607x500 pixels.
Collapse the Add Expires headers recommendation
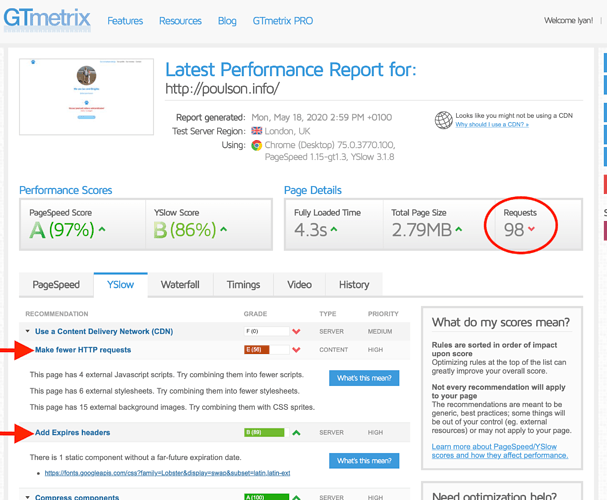coord(72,433)
